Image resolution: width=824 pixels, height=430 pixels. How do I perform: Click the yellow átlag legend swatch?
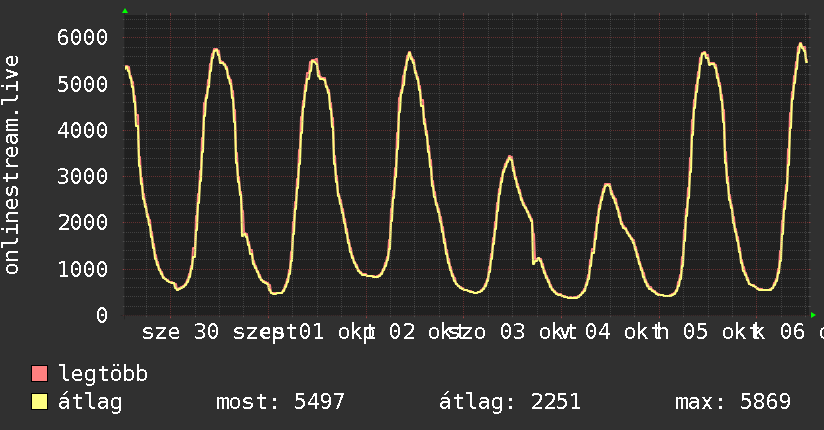click(40, 402)
